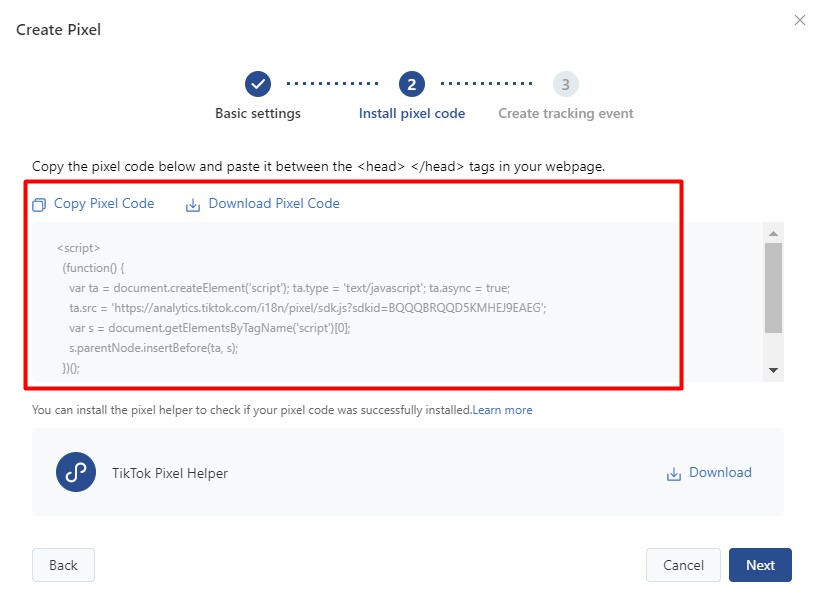Image resolution: width=823 pixels, height=597 pixels.
Task: Open the Create tracking event step label
Action: point(565,113)
